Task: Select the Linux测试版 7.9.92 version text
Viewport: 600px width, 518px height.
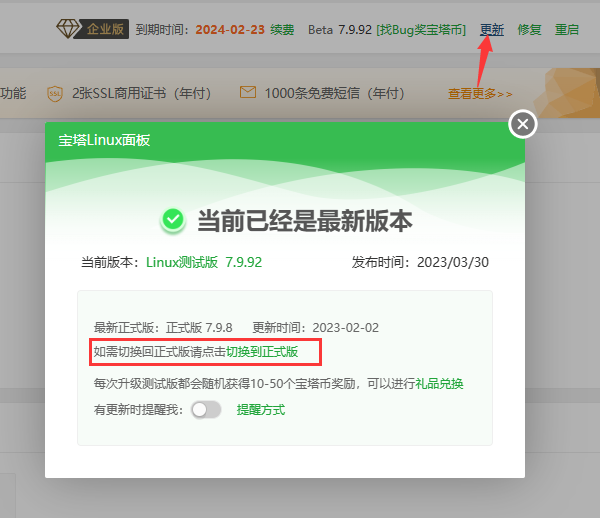Action: 204,262
